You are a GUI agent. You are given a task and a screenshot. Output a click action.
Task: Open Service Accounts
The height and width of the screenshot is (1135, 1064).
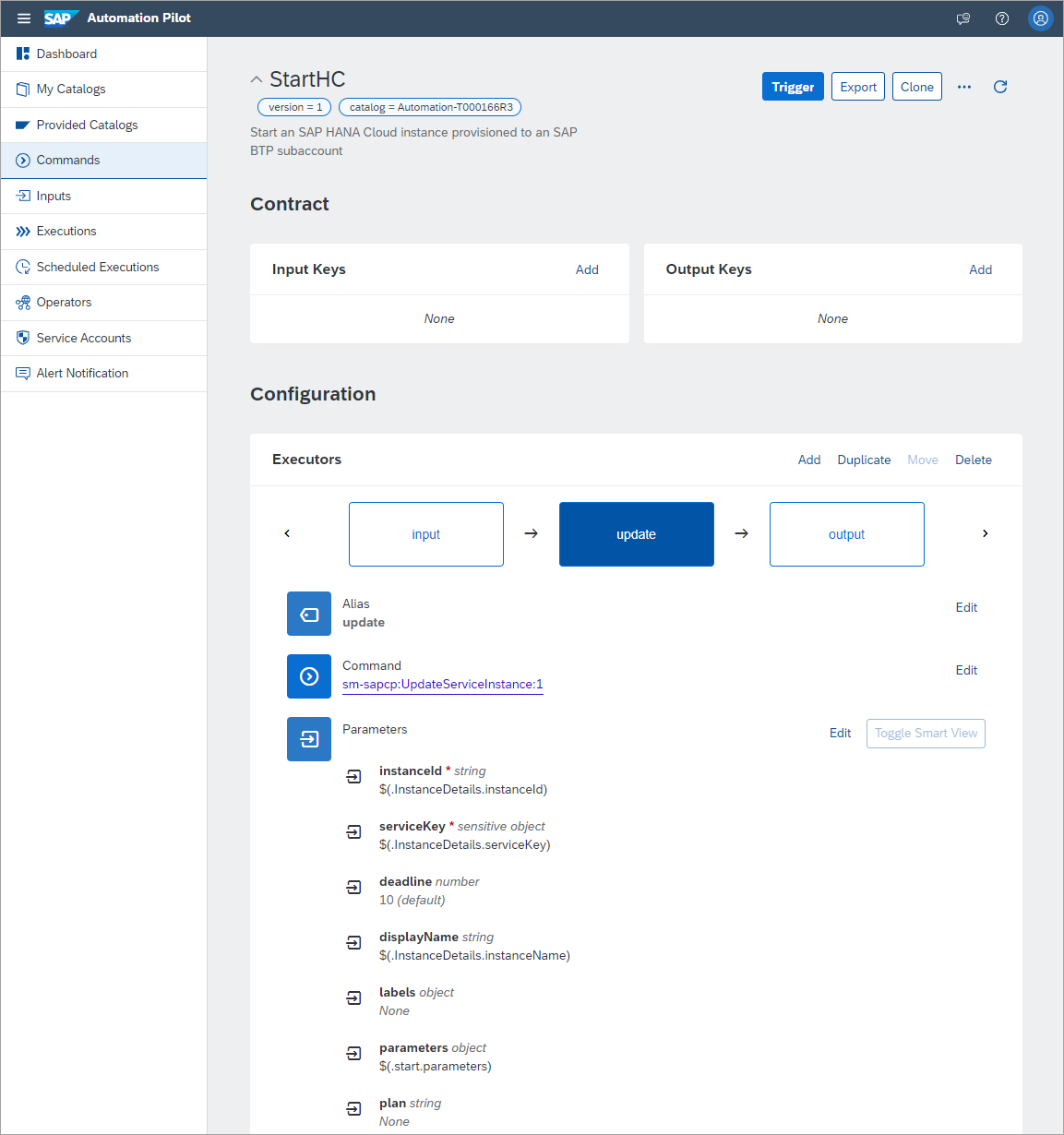(x=104, y=338)
